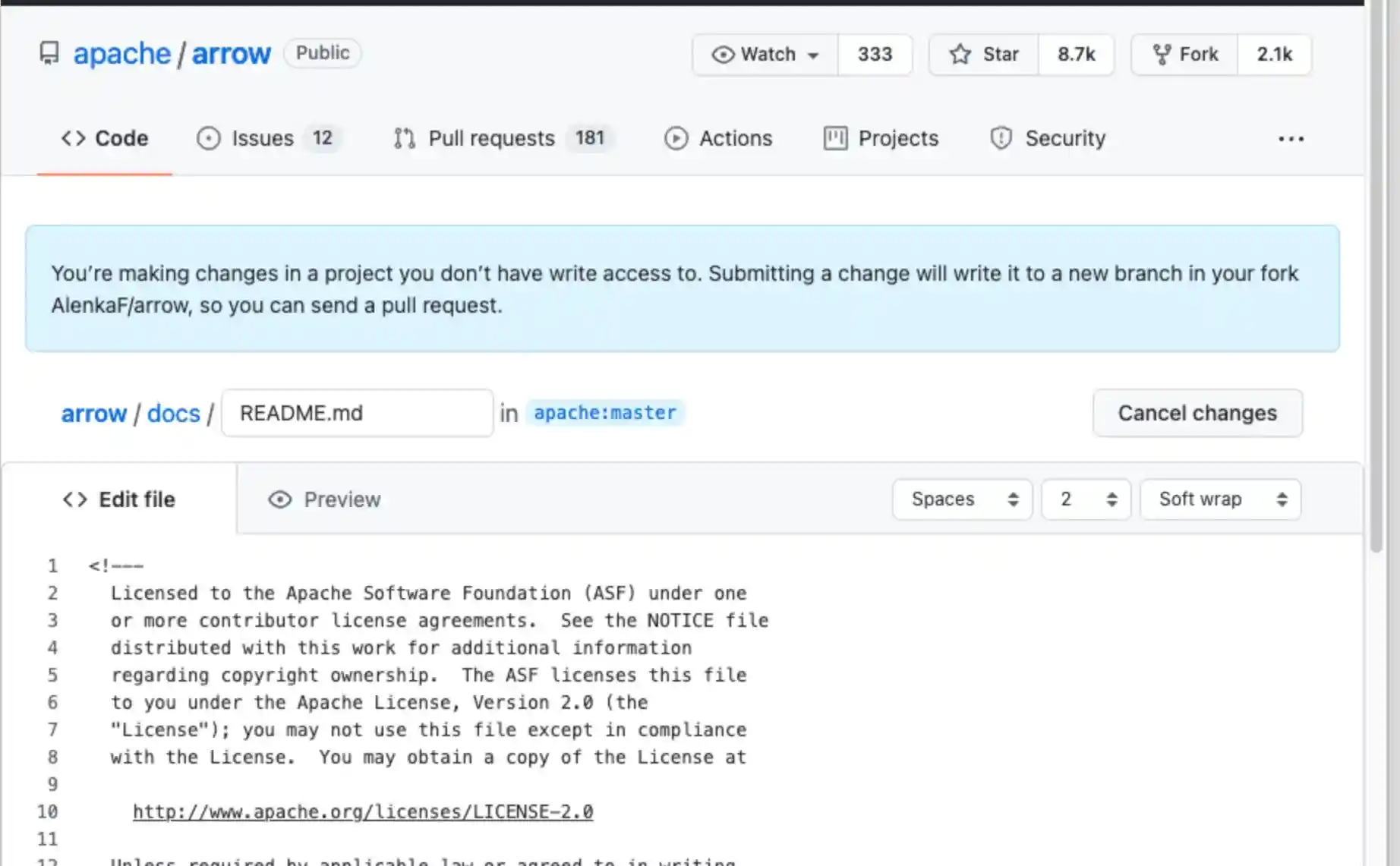Open the Soft wrap dropdown
This screenshot has height=866, width=1400.
1219,499
